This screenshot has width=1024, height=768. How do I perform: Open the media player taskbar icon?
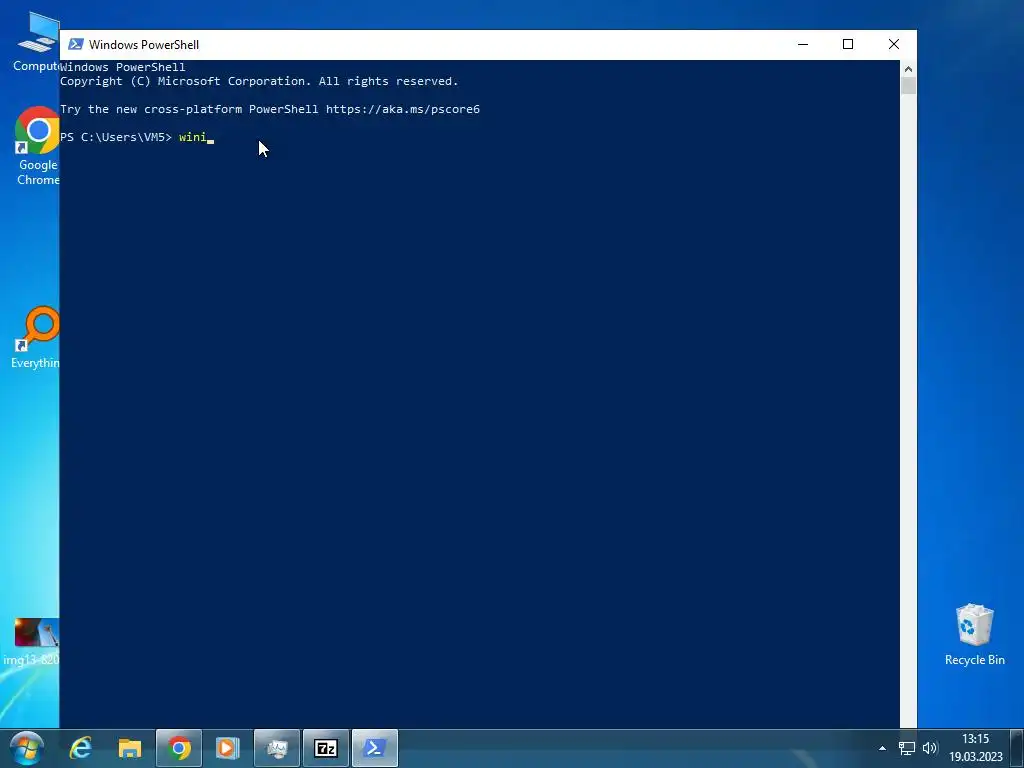click(228, 748)
